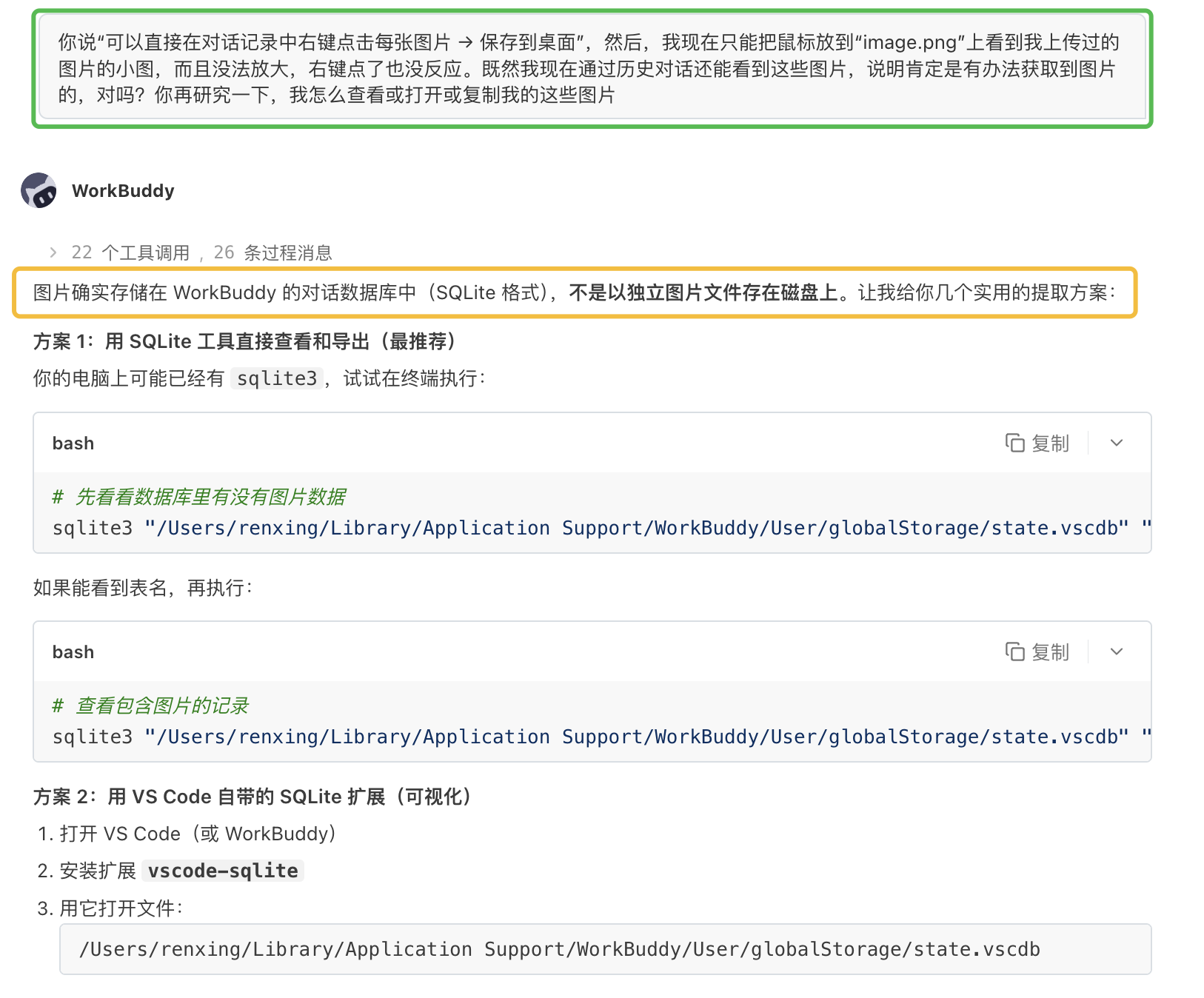Click the WorkBuddy name label
Viewport: 1204px width, 998px height.
(123, 191)
